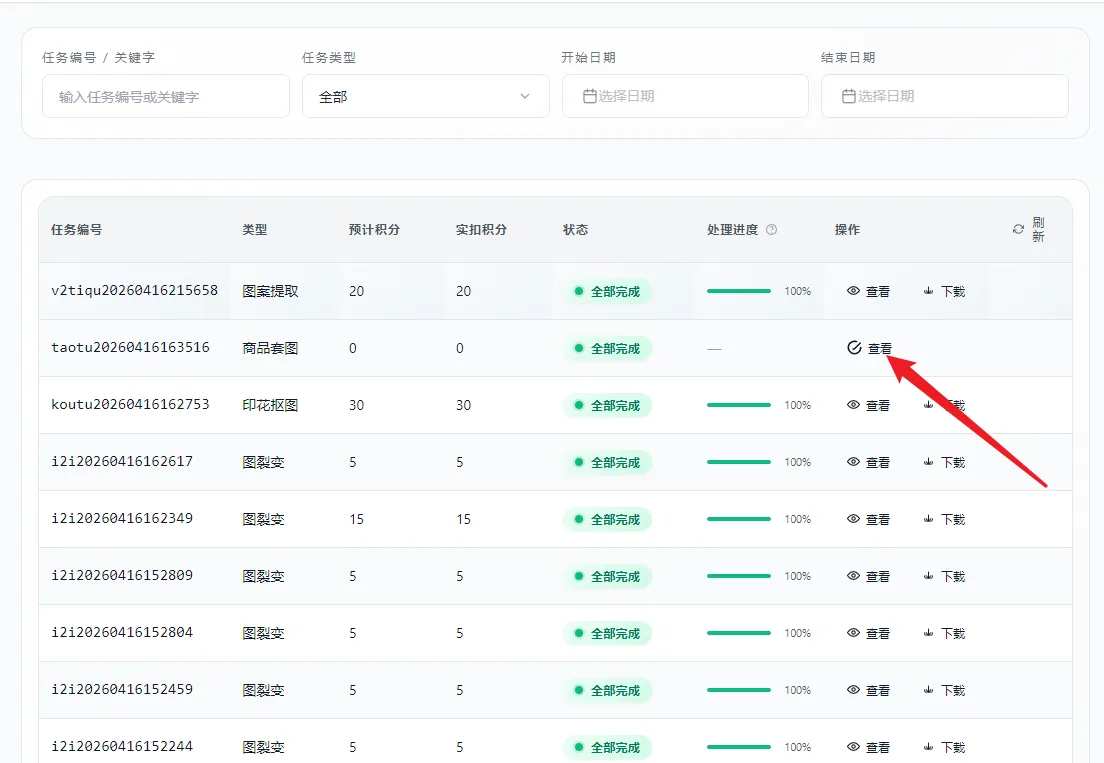Open the 结束日期 date picker
The width and height of the screenshot is (1104, 763).
[x=944, y=97]
